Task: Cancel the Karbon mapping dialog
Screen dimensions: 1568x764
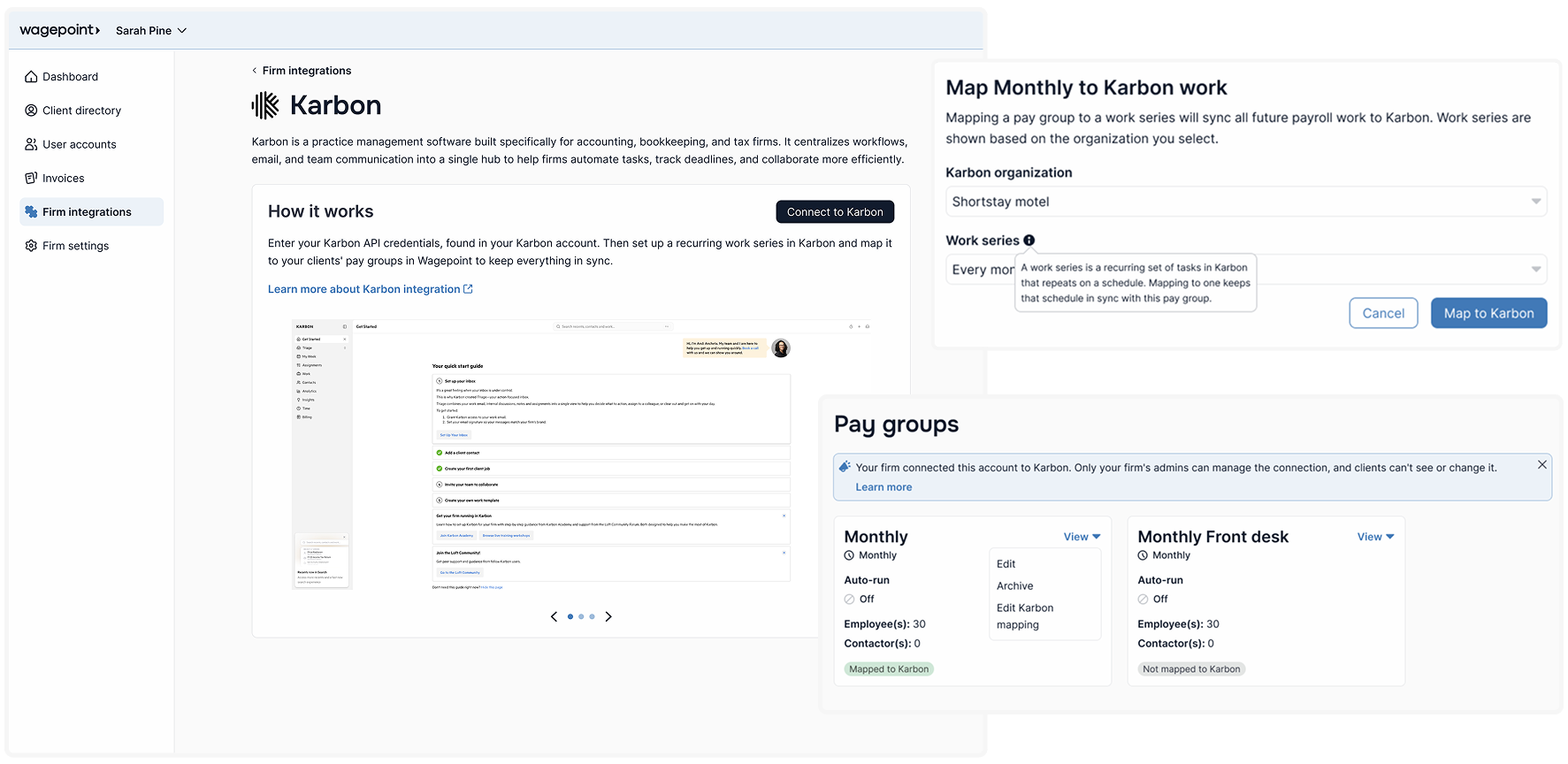Action: coord(1383,313)
